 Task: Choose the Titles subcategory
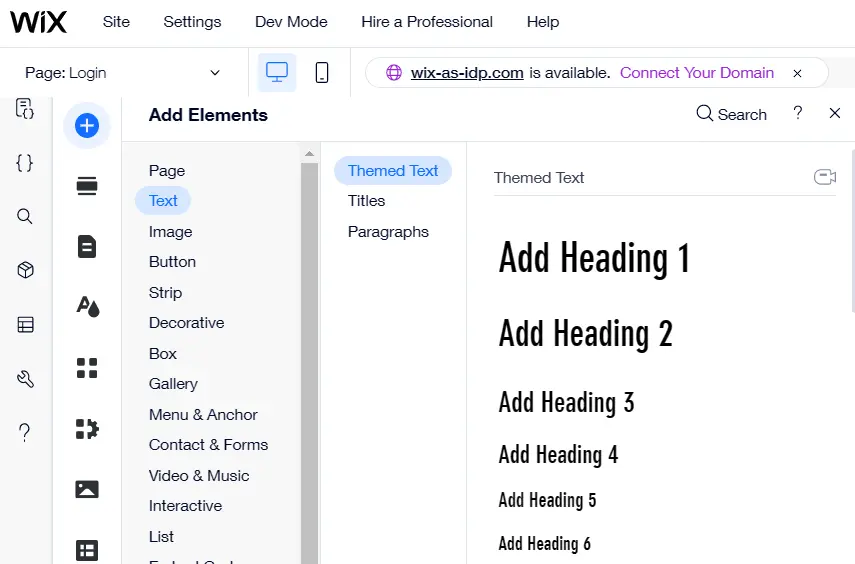tap(366, 201)
